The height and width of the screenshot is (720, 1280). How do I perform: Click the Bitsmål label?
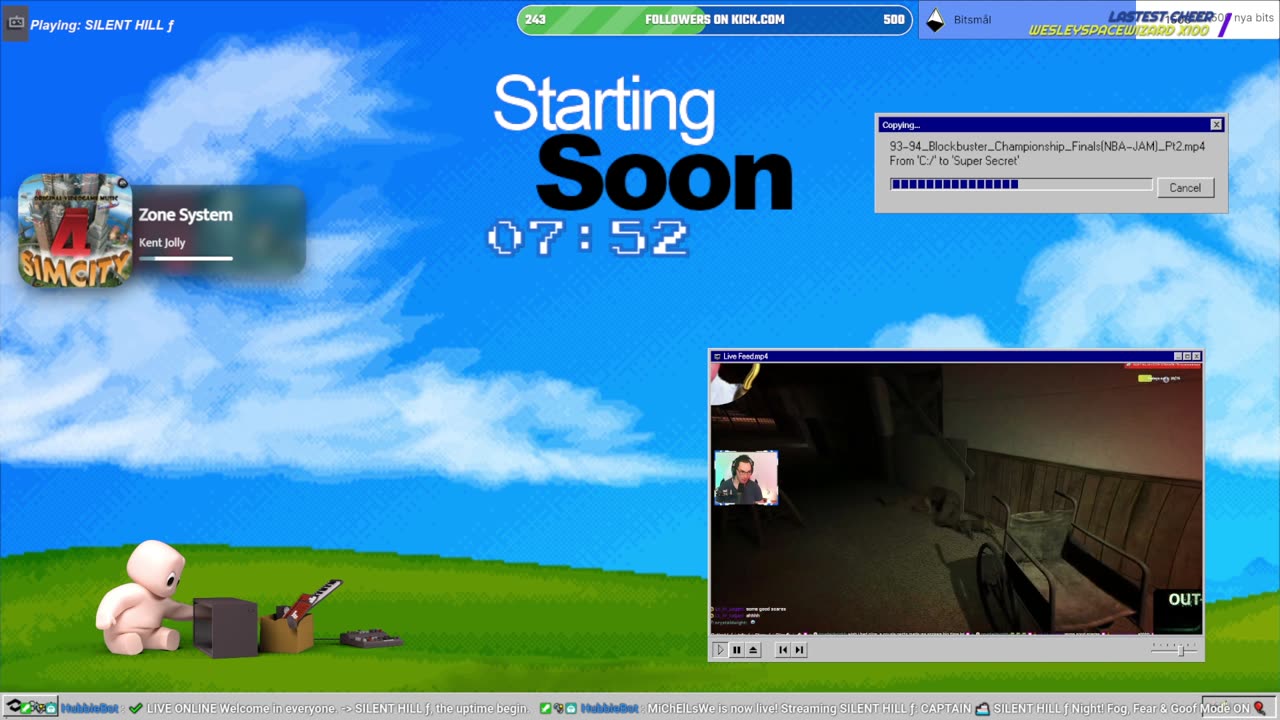tap(972, 20)
